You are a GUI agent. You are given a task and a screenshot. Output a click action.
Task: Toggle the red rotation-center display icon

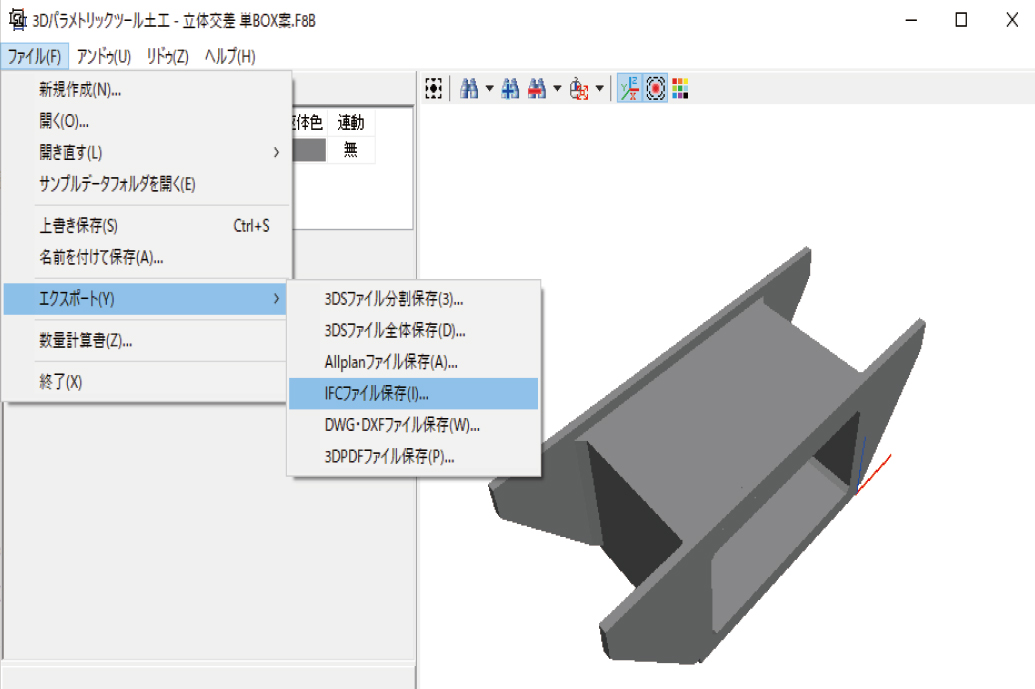(655, 88)
